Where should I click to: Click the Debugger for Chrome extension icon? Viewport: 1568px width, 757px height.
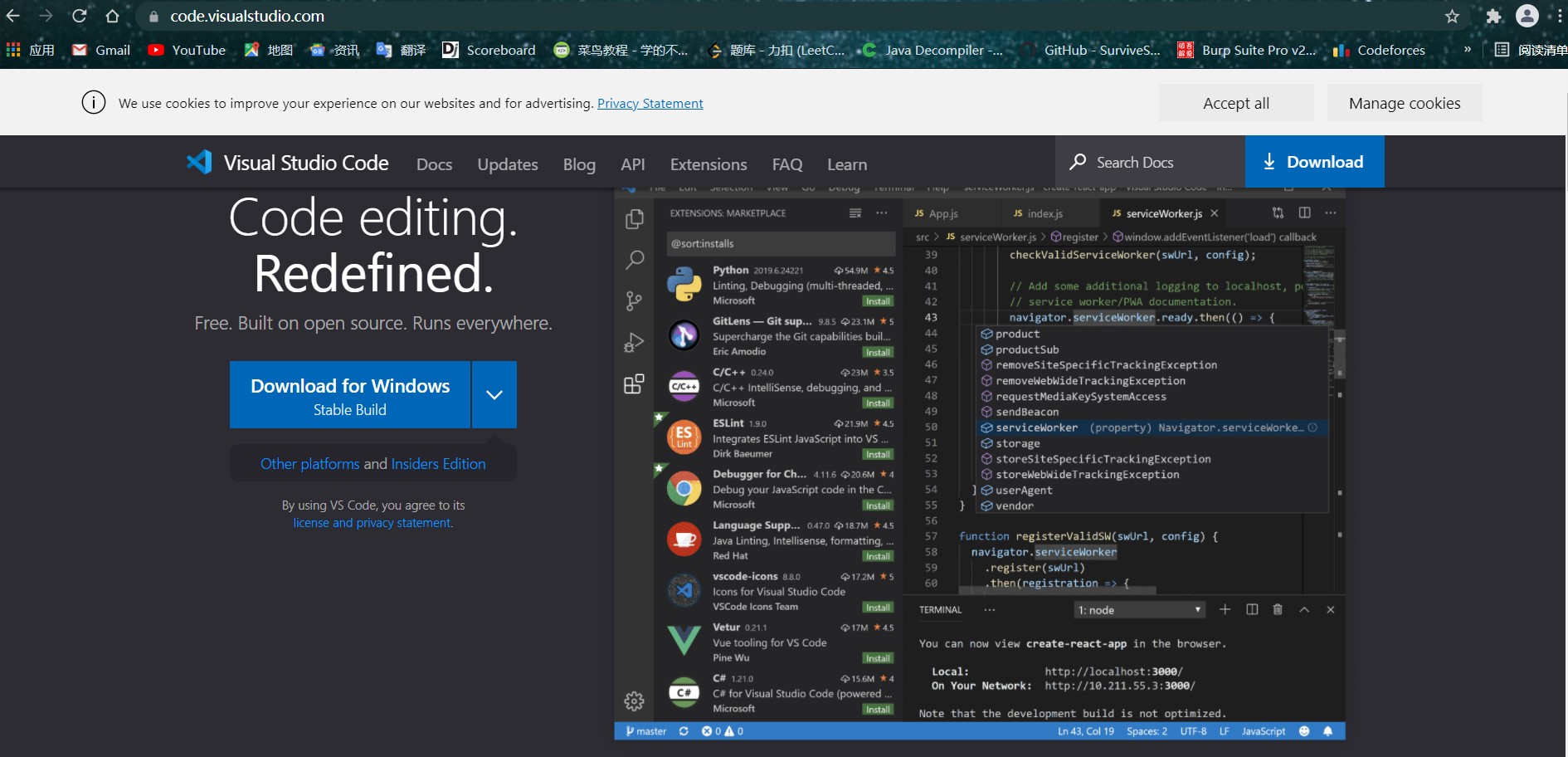(x=684, y=489)
